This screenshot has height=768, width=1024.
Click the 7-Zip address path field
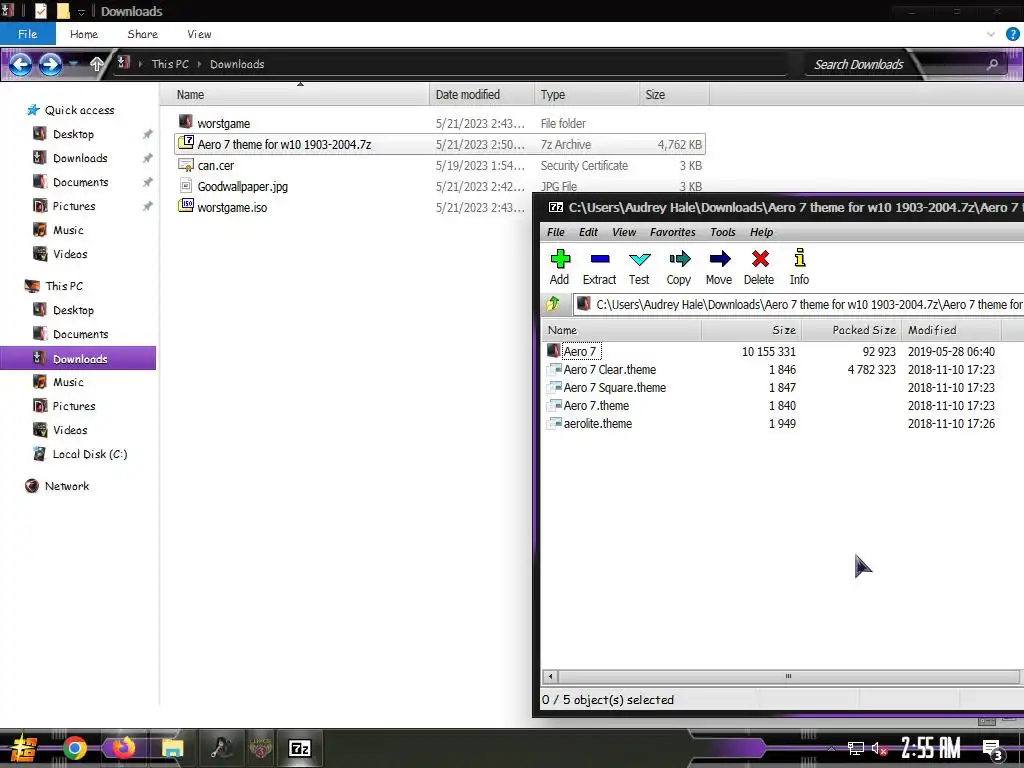tap(799, 304)
